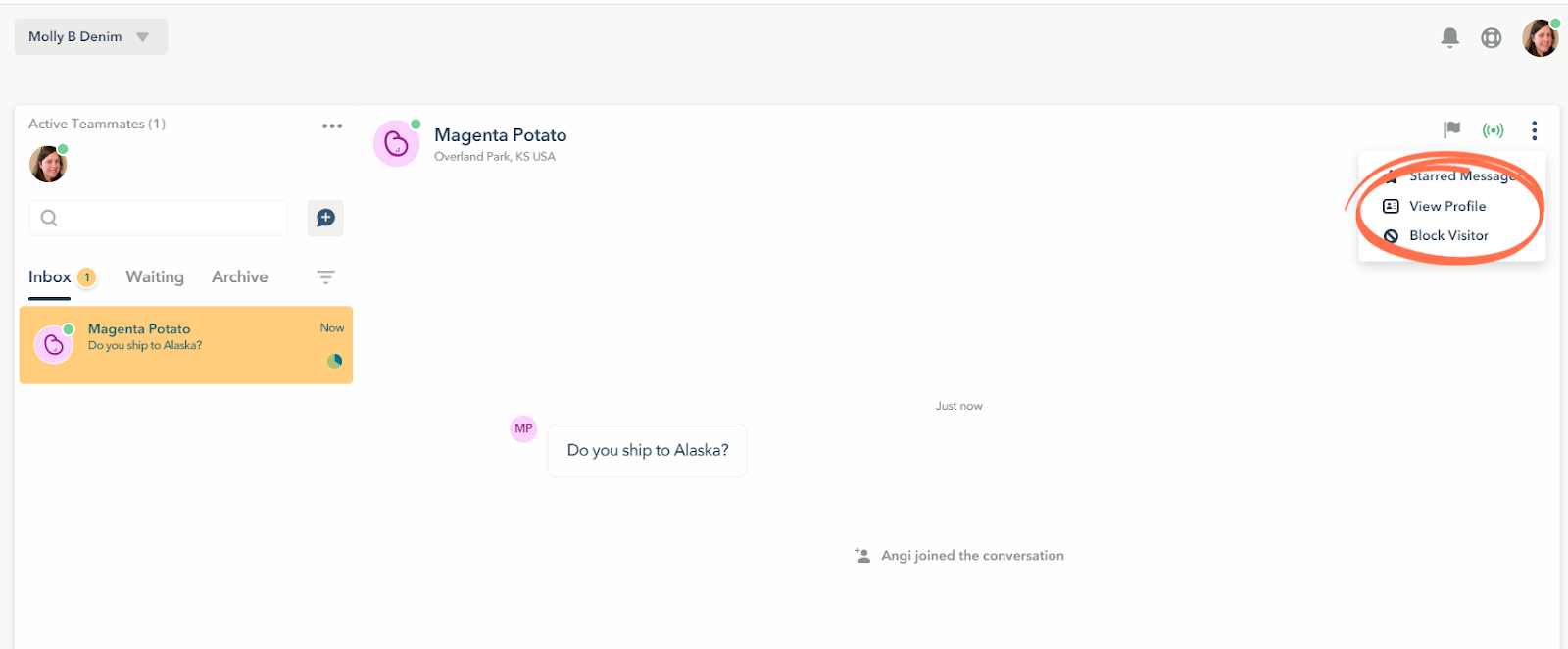Viewport: 1568px width, 649px height.
Task: Click the conversation search field
Action: pyautogui.click(x=159, y=218)
